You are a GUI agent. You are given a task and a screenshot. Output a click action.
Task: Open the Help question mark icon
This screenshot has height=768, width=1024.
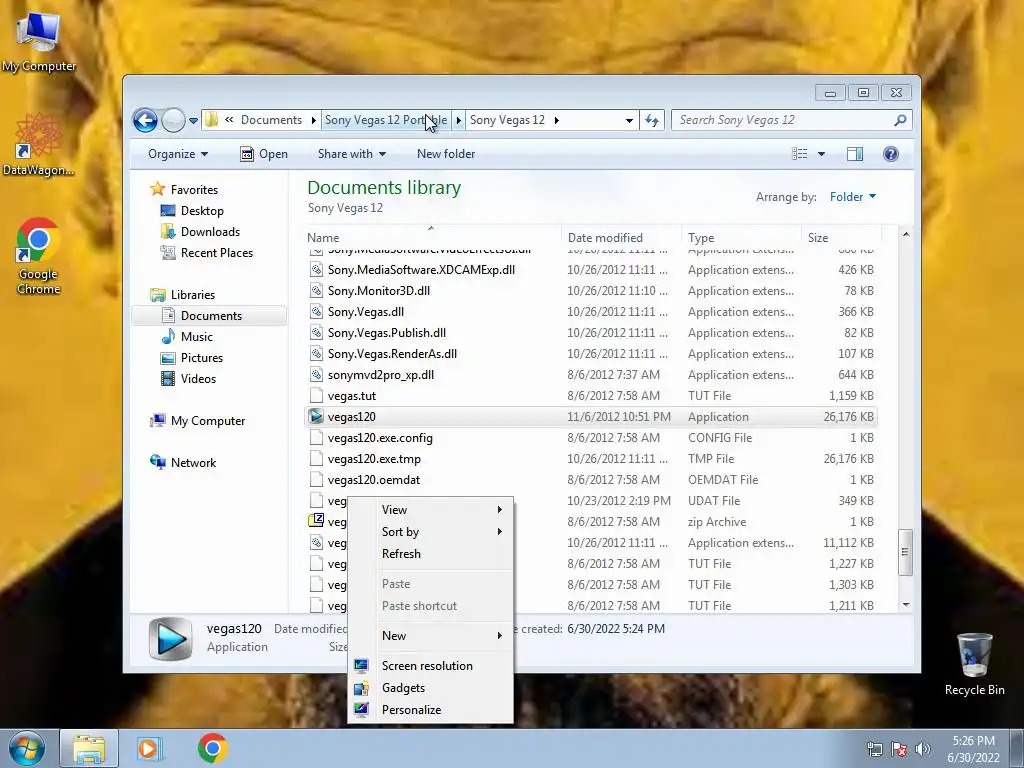click(891, 154)
